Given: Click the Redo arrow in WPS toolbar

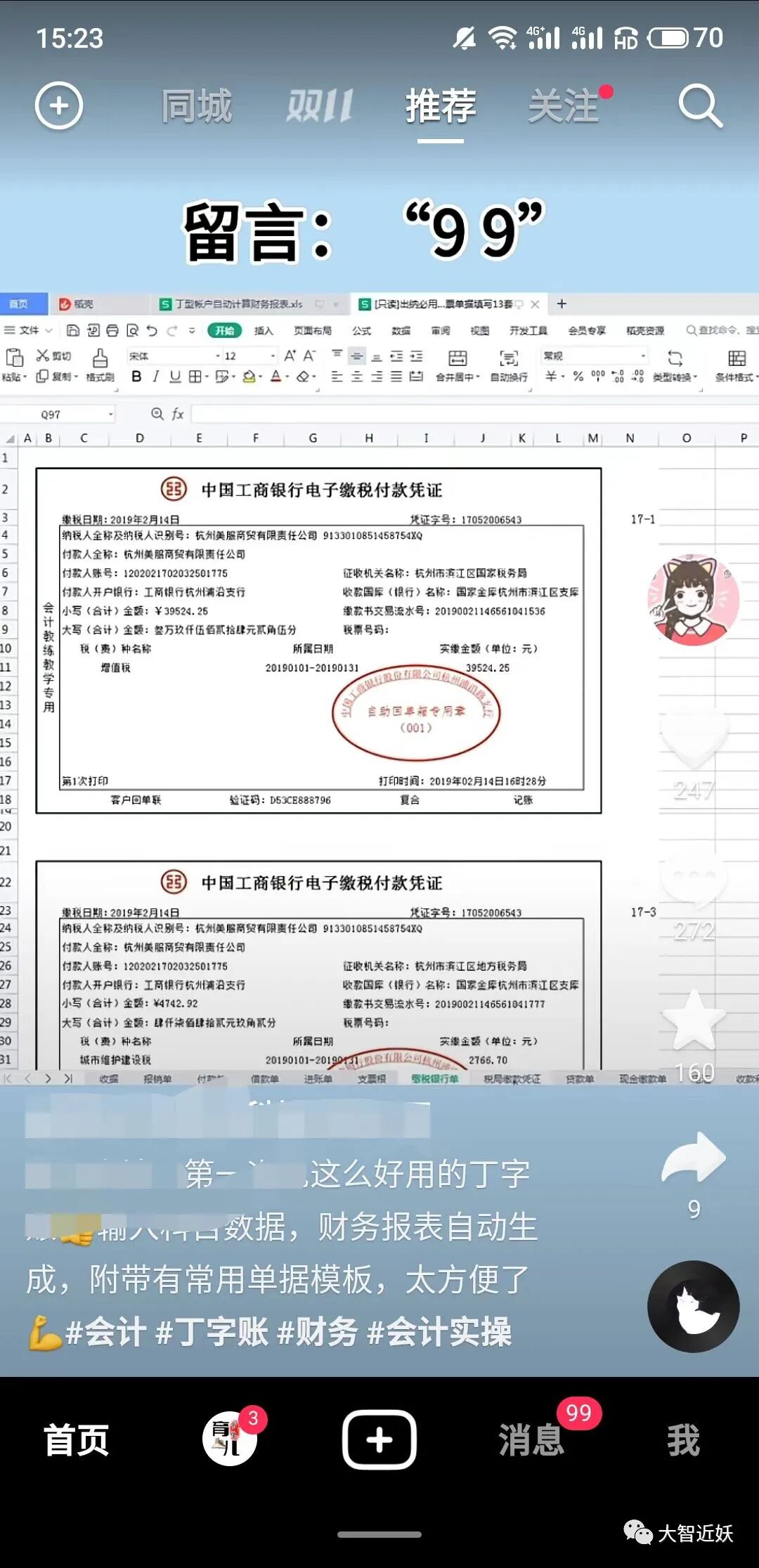Looking at the screenshot, I should [172, 330].
